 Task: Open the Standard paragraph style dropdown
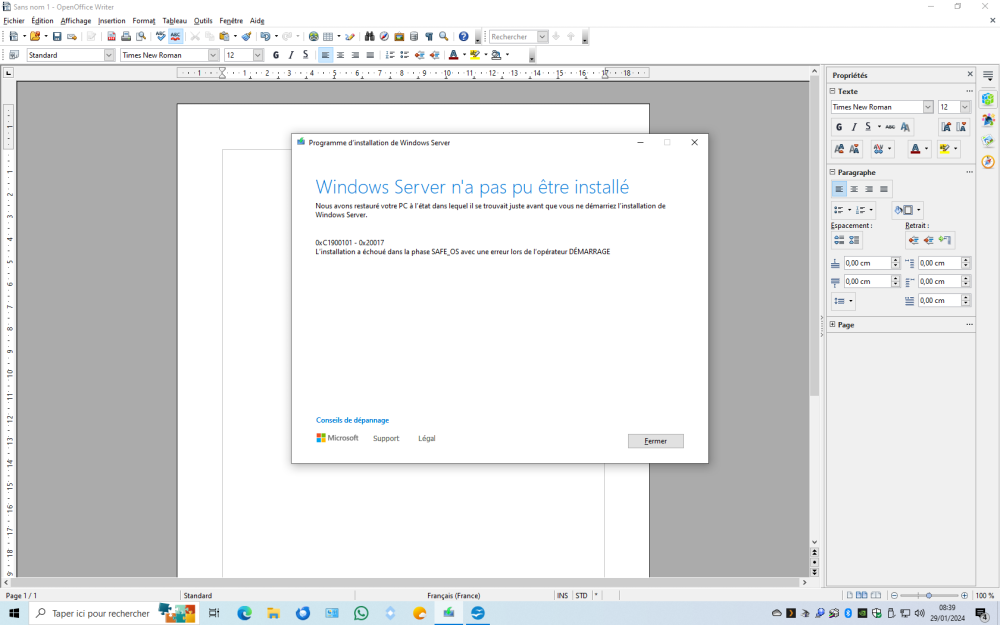point(109,55)
